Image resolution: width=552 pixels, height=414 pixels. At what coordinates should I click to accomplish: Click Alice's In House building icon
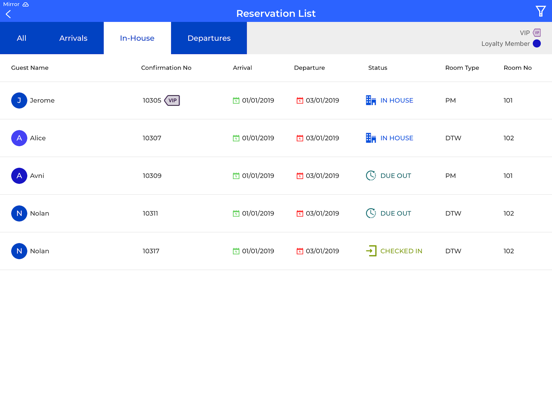(371, 138)
